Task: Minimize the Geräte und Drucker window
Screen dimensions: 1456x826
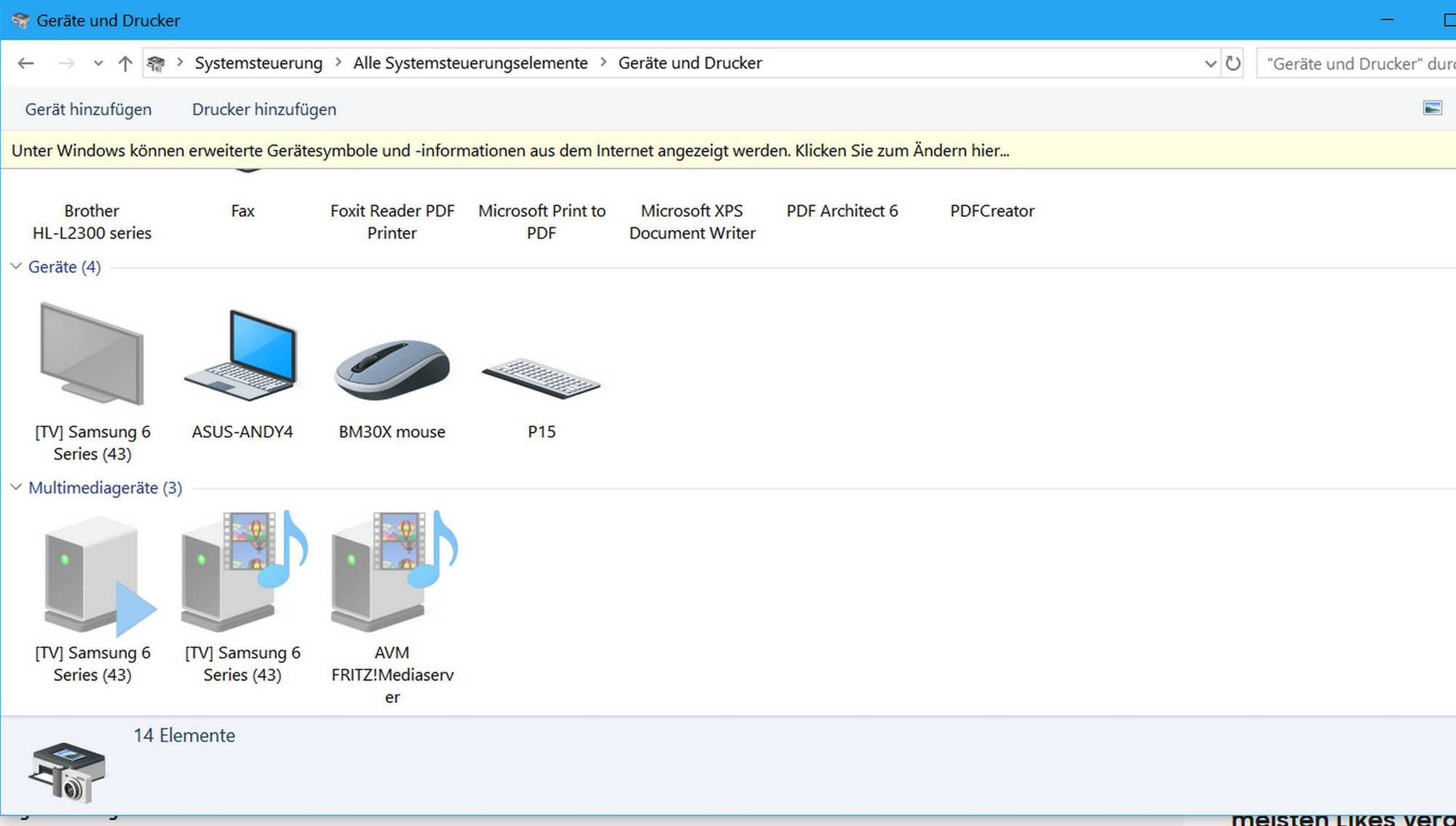Action: click(1388, 20)
